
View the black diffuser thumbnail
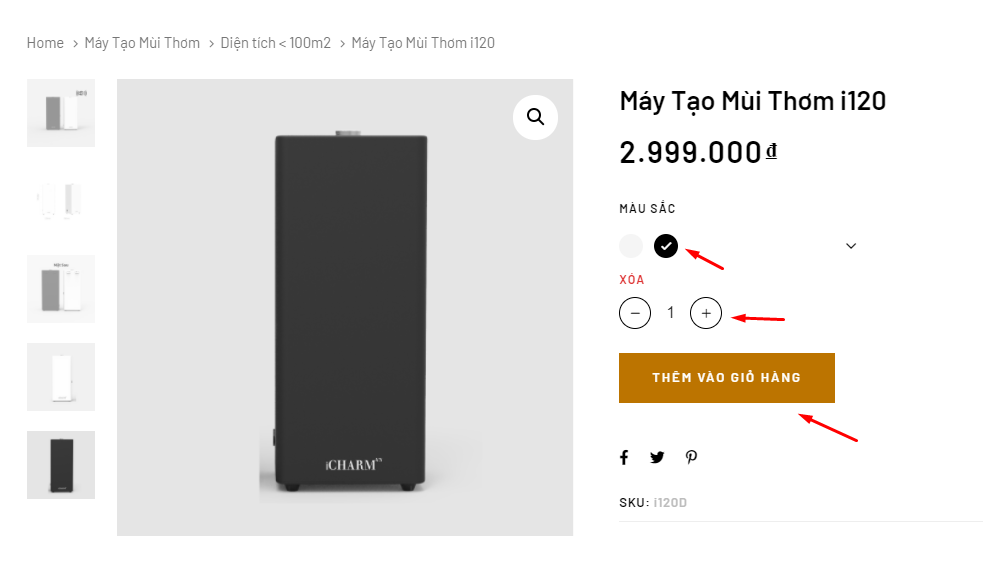point(61,465)
